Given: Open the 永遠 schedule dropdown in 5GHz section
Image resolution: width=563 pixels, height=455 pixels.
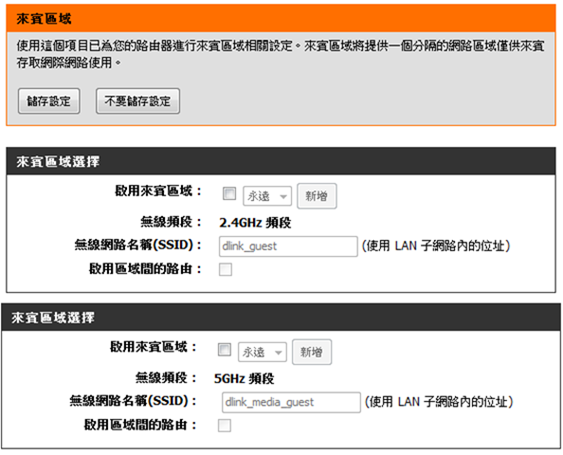Looking at the screenshot, I should click(262, 352).
